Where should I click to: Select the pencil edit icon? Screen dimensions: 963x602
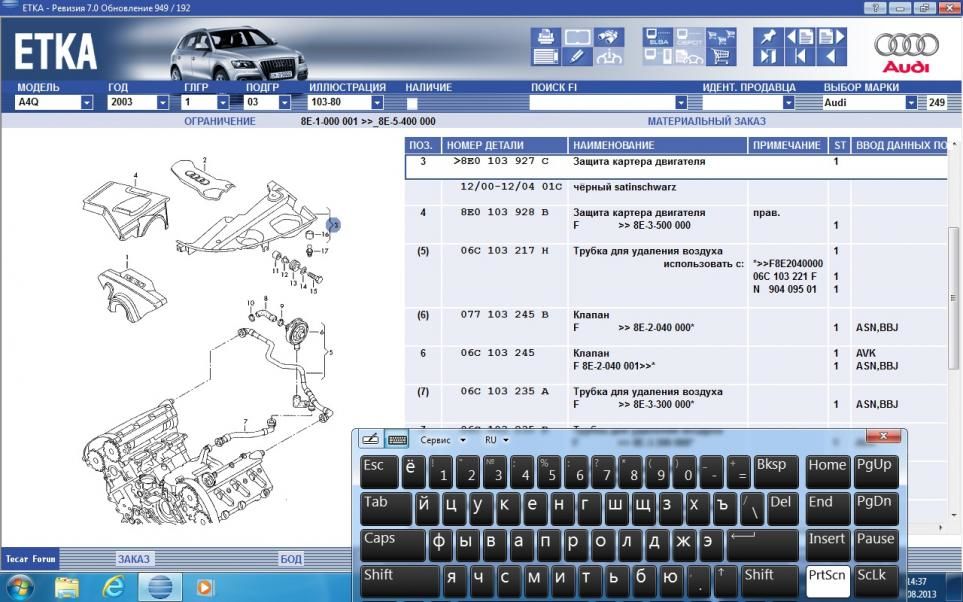pyautogui.click(x=577, y=57)
